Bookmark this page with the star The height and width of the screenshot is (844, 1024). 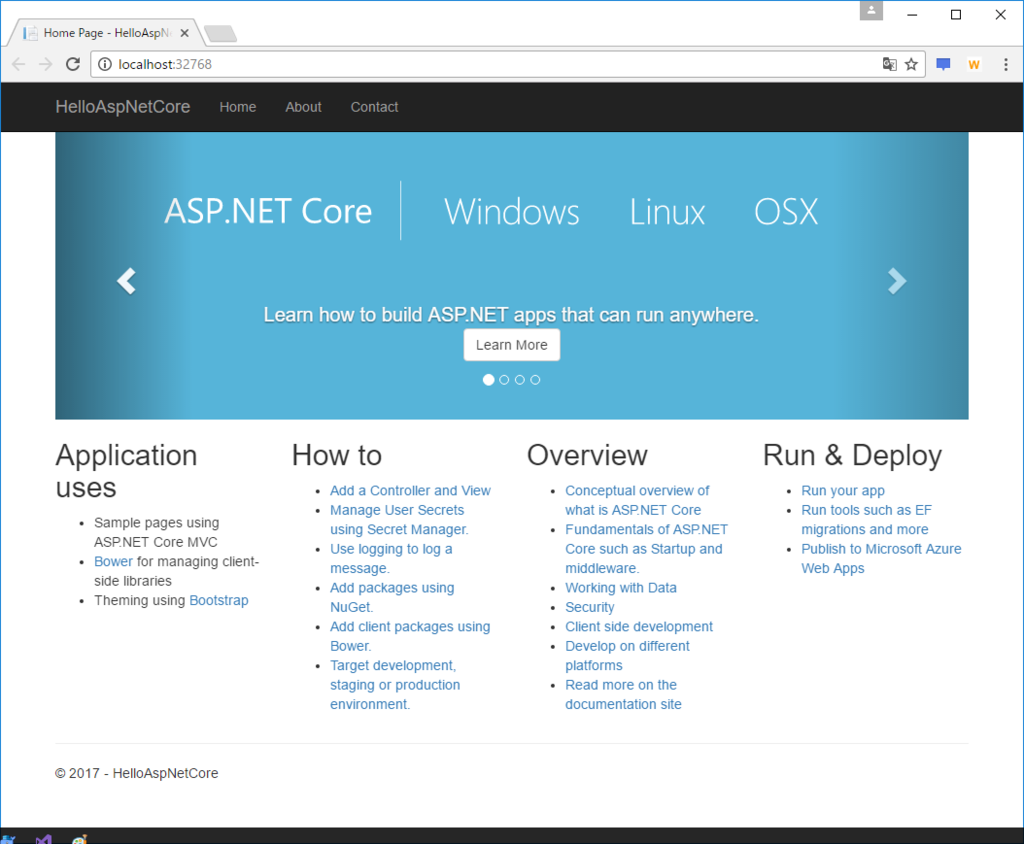tap(911, 64)
